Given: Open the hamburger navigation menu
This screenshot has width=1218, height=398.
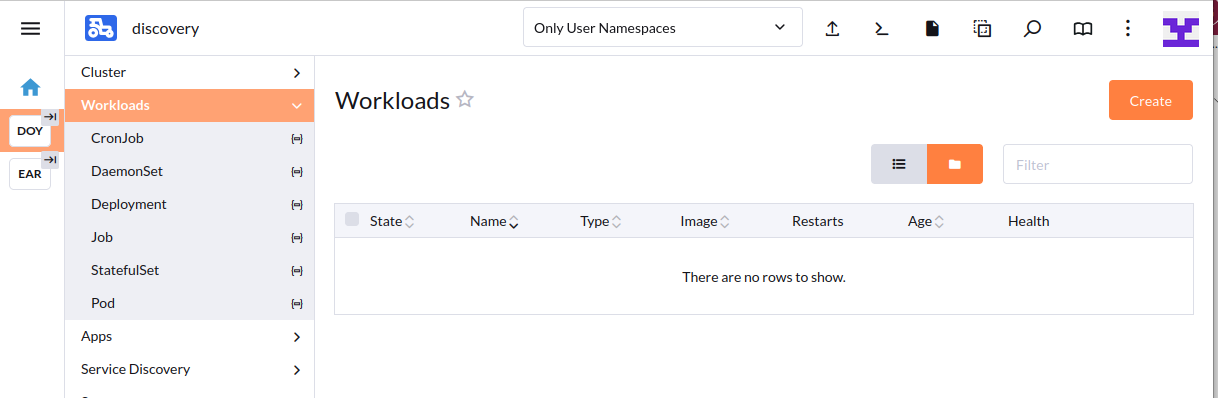Looking at the screenshot, I should [x=31, y=29].
